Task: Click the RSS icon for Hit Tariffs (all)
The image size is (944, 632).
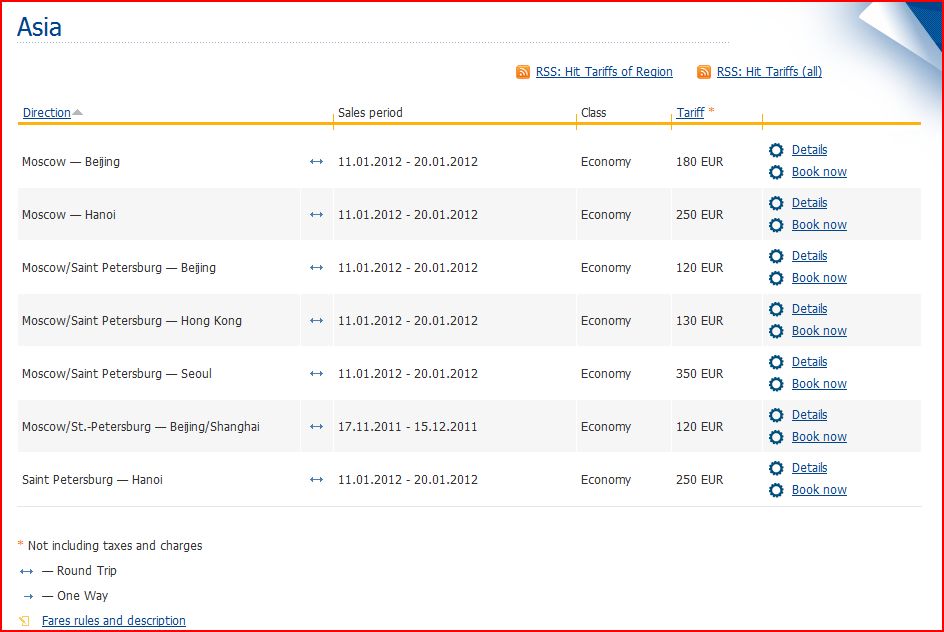Action: point(704,72)
